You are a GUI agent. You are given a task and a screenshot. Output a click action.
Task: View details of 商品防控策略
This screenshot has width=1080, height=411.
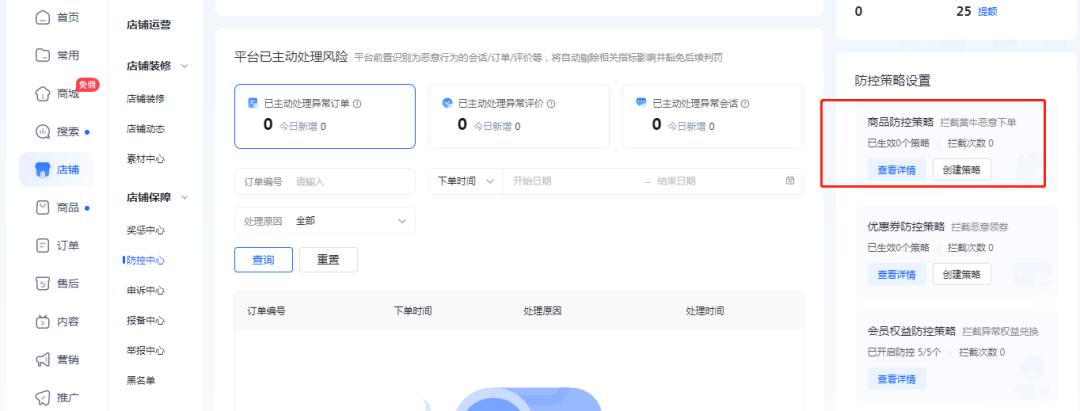click(x=897, y=170)
